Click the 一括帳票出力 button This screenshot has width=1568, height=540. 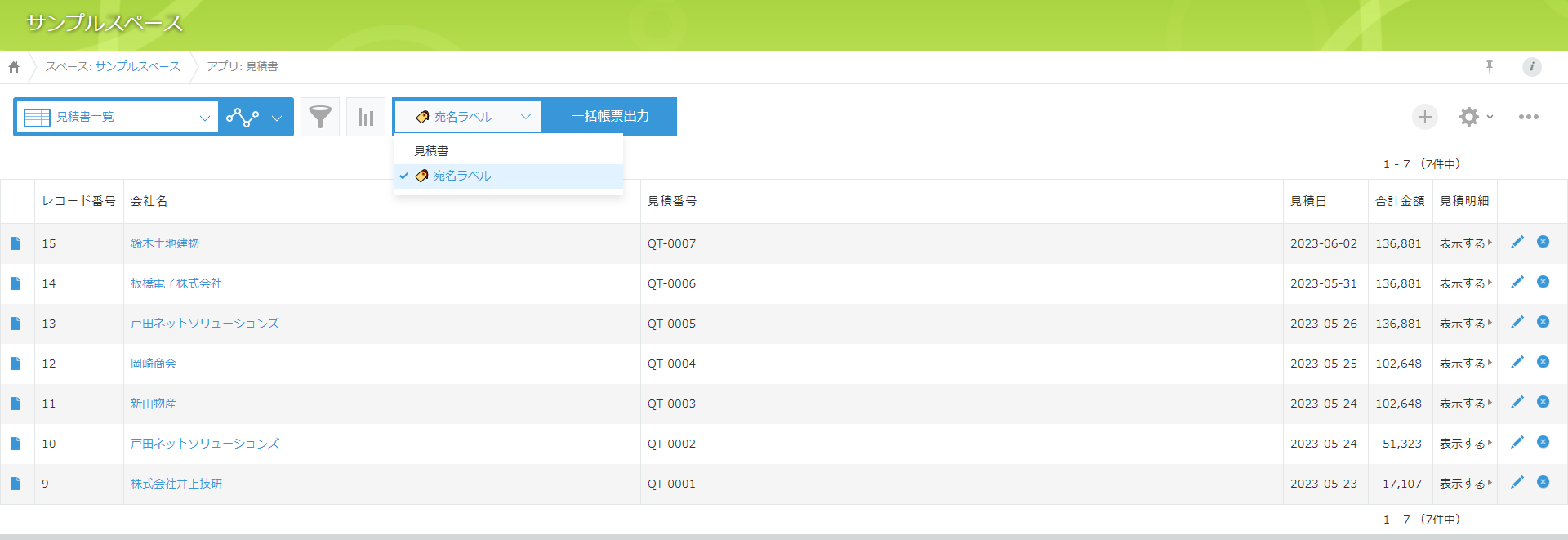(x=610, y=117)
